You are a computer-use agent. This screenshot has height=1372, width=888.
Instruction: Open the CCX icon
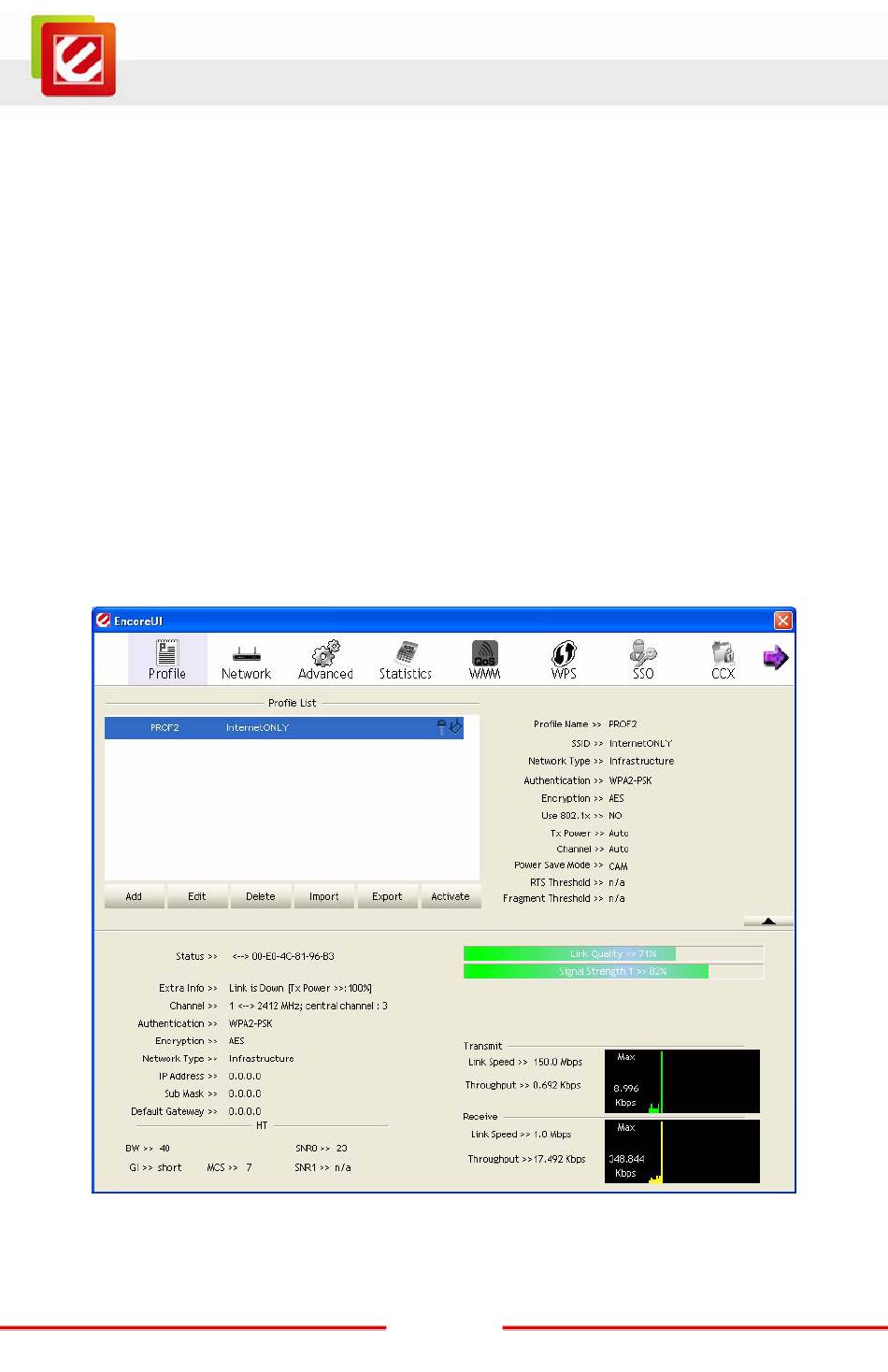[723, 652]
